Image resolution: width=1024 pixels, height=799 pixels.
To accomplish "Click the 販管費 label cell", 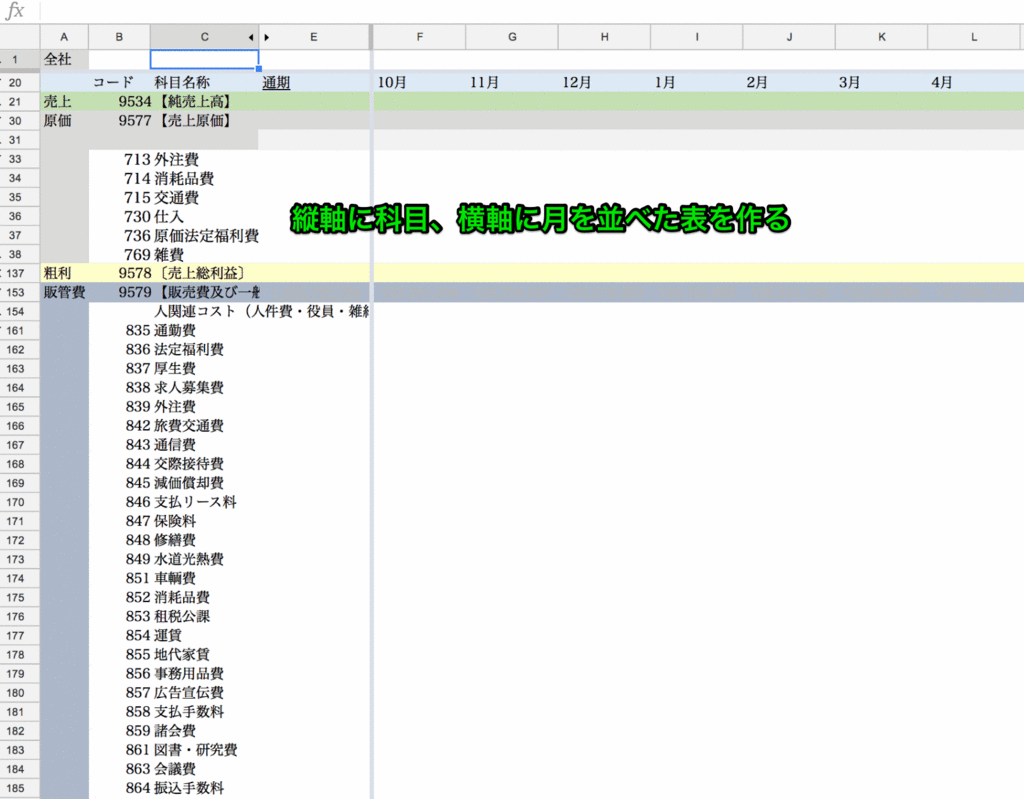I will click(64, 291).
